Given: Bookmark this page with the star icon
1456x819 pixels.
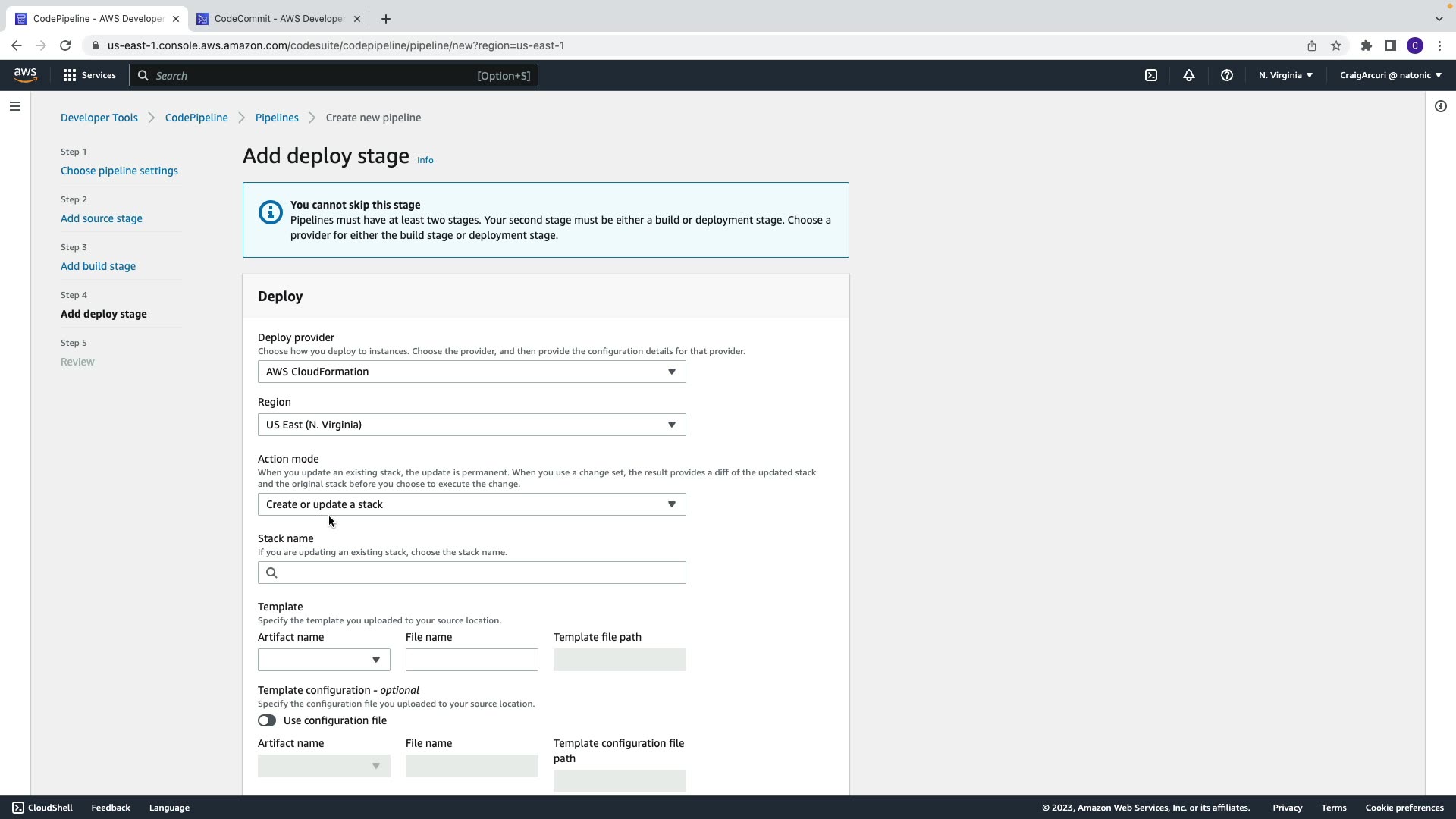Looking at the screenshot, I should (x=1335, y=45).
